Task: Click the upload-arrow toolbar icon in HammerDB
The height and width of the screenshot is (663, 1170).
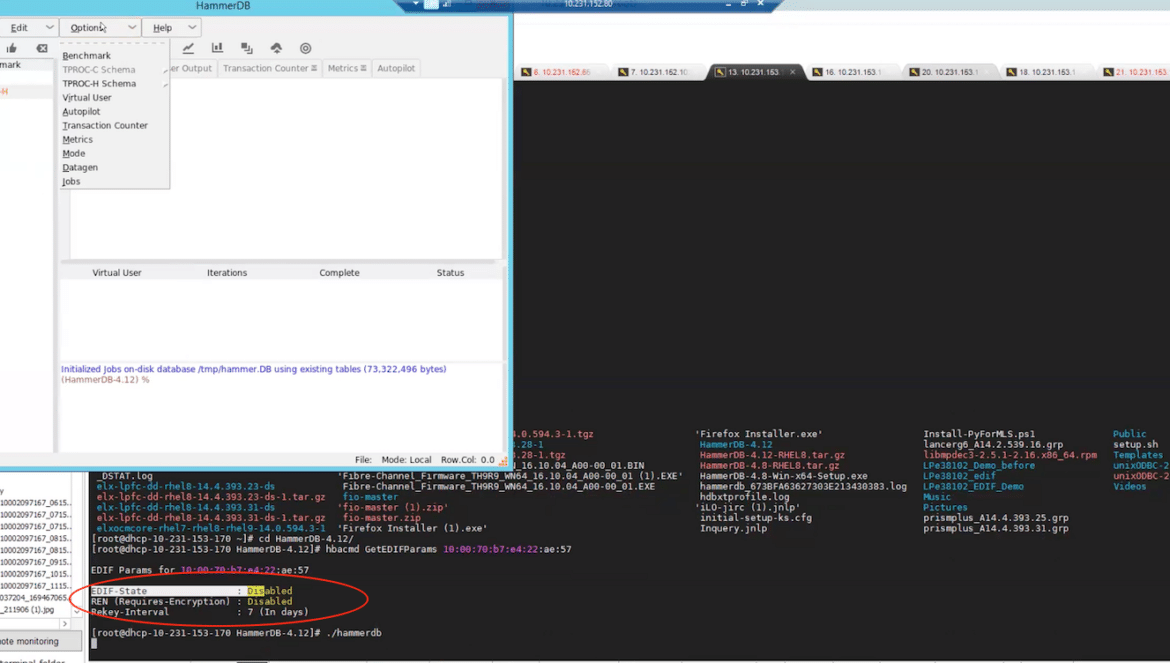Action: 276,48
